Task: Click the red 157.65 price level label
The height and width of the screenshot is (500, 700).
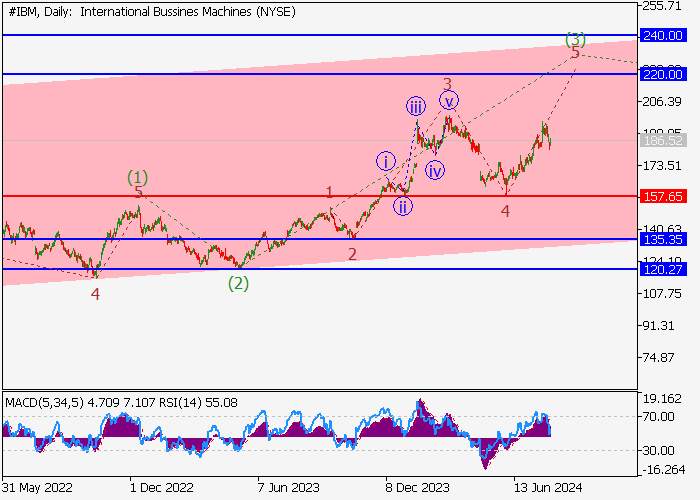Action: pyautogui.click(x=663, y=196)
